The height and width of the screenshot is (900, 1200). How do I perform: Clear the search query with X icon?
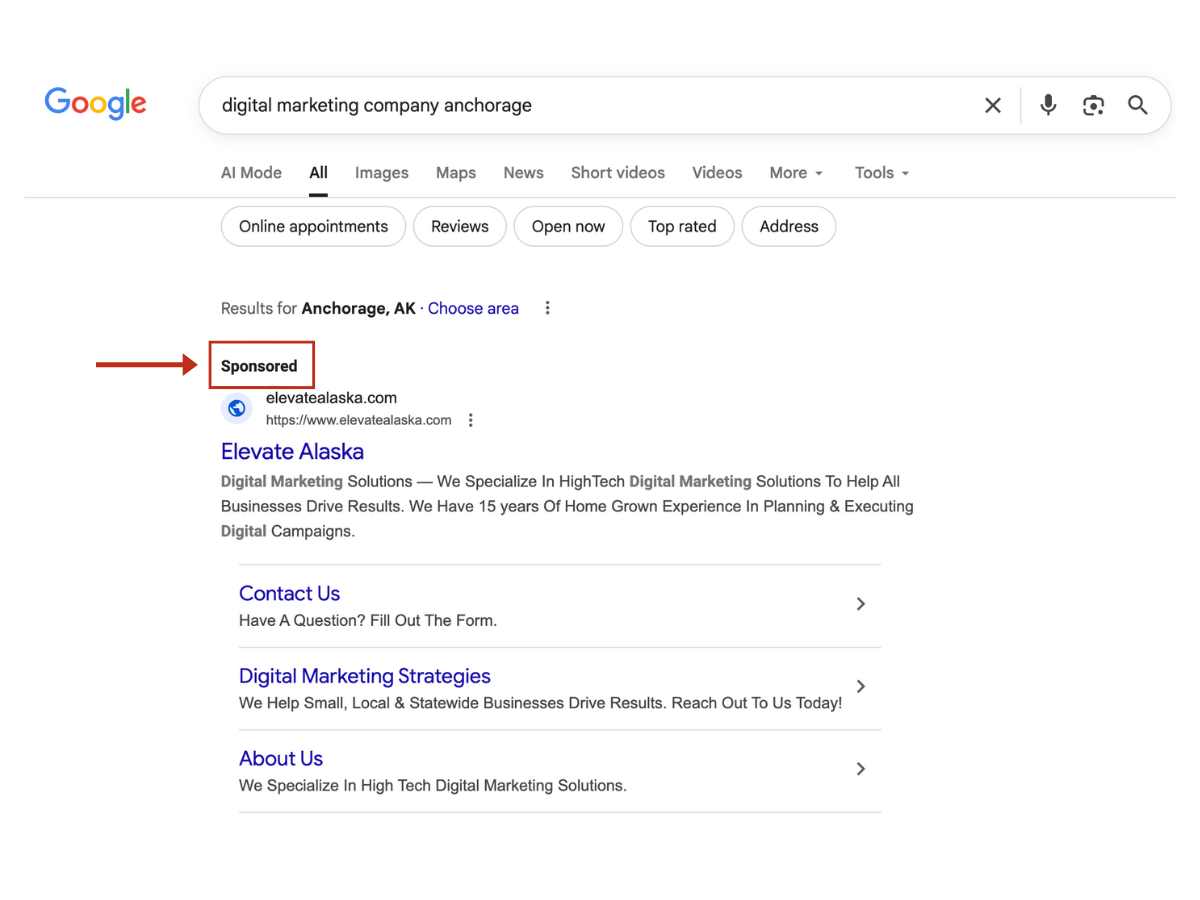point(993,105)
